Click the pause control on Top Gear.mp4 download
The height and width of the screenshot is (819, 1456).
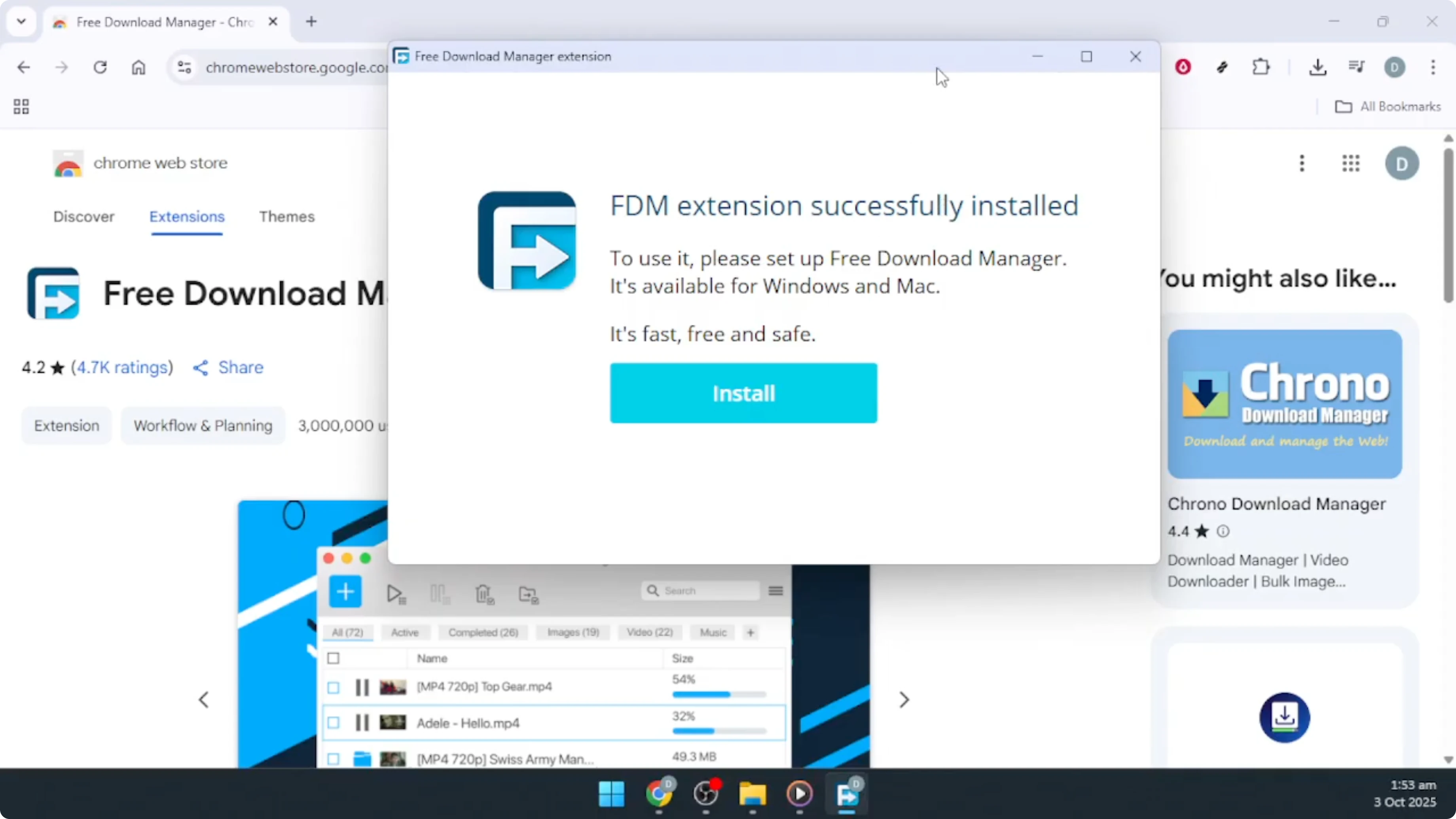pyautogui.click(x=362, y=687)
